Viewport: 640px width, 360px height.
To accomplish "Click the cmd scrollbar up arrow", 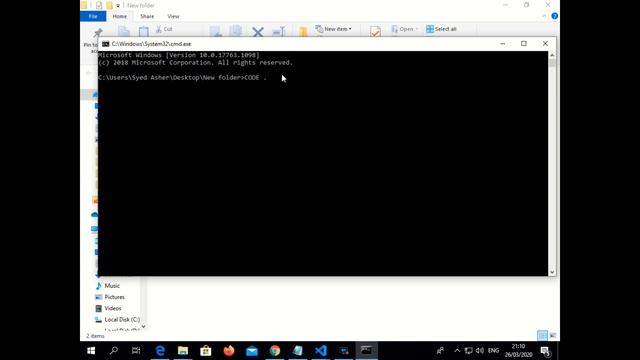I will click(552, 55).
